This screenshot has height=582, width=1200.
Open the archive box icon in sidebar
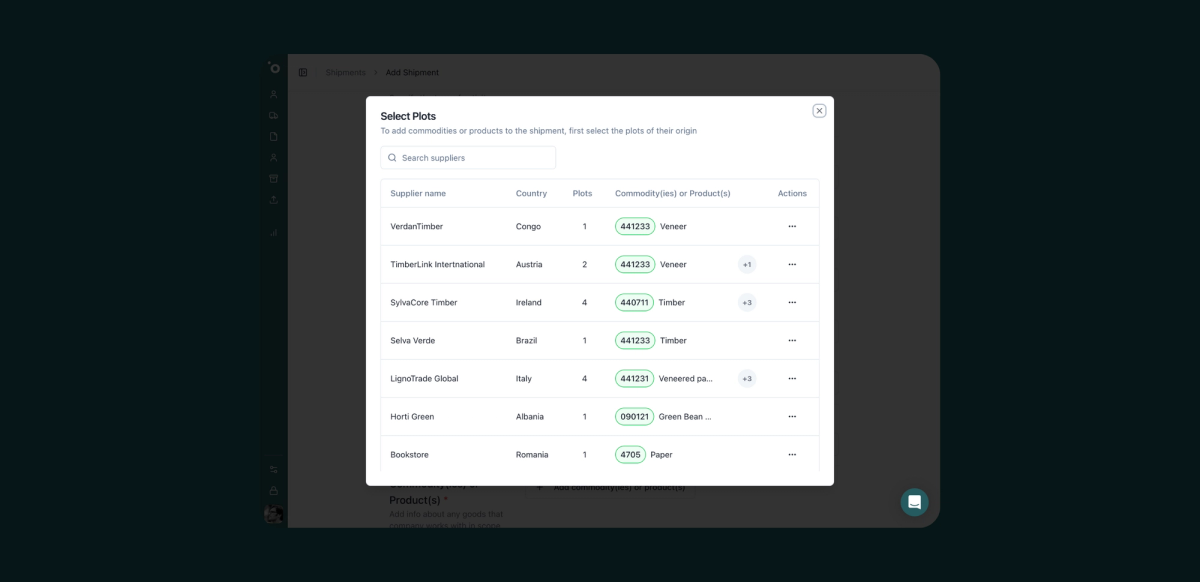[x=273, y=178]
